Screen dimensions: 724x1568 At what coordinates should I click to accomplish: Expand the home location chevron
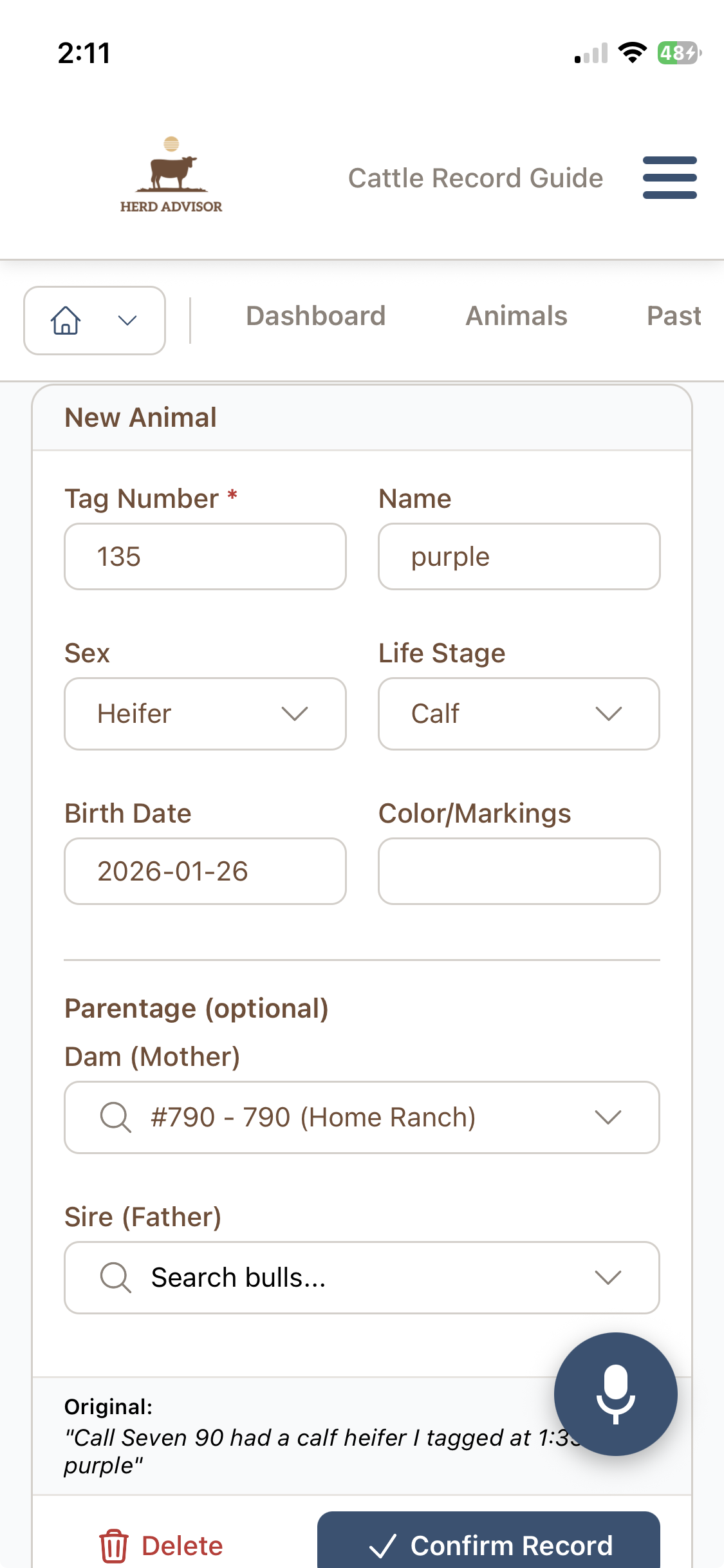125,320
